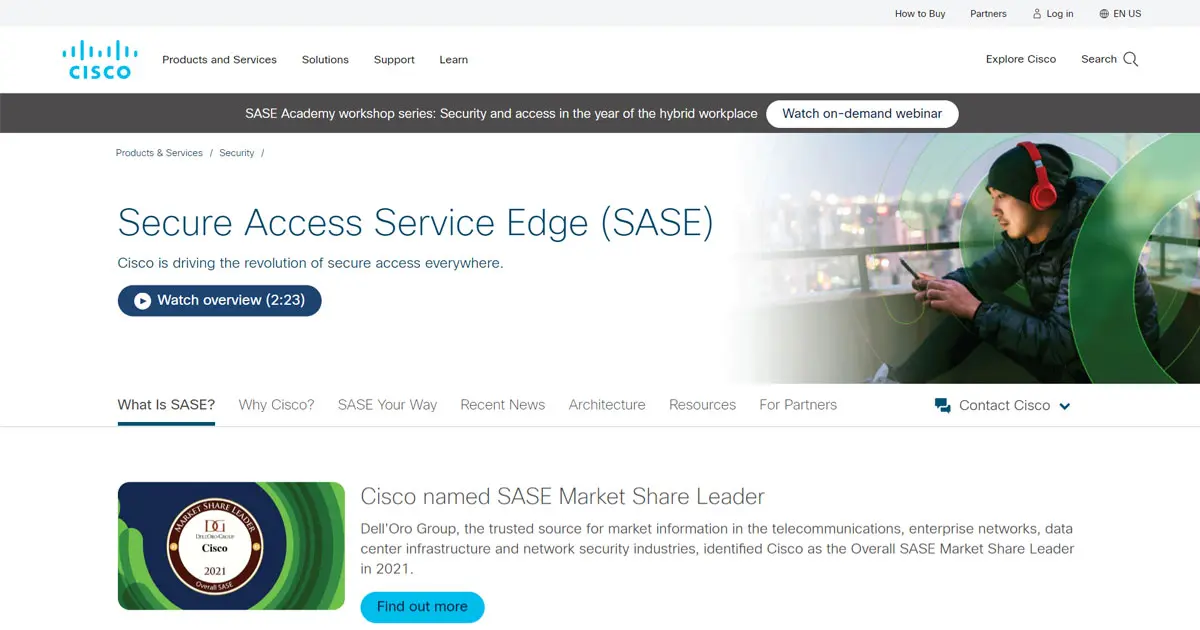Open the Products and Services menu
Viewport: 1200px width, 630px height.
pyautogui.click(x=219, y=60)
